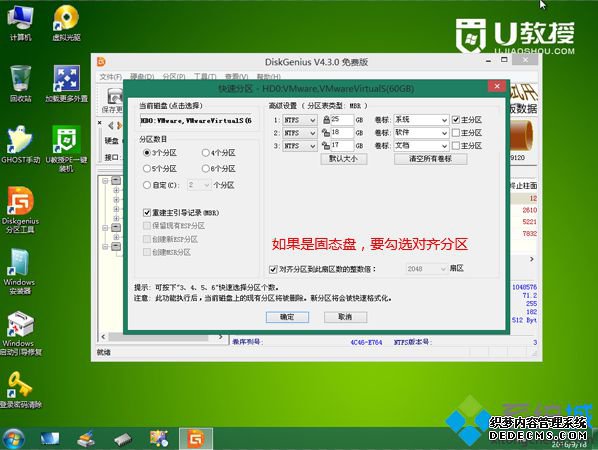Click partition 3 size field showing 17
Viewport: 598px width, 450px height.
coord(342,146)
